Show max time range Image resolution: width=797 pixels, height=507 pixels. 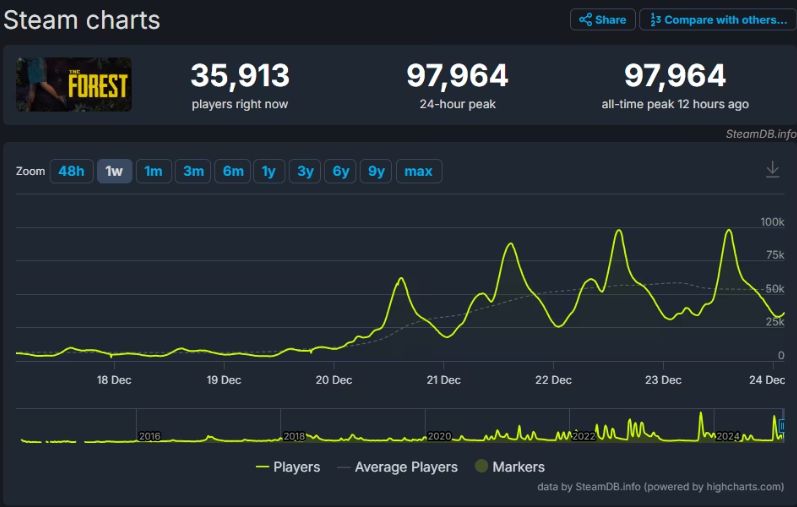pyautogui.click(x=418, y=171)
